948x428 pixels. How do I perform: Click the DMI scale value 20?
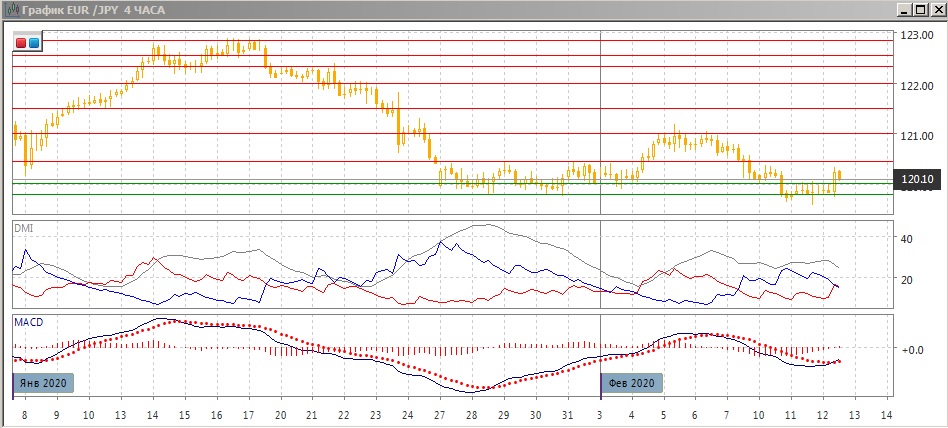[x=908, y=280]
